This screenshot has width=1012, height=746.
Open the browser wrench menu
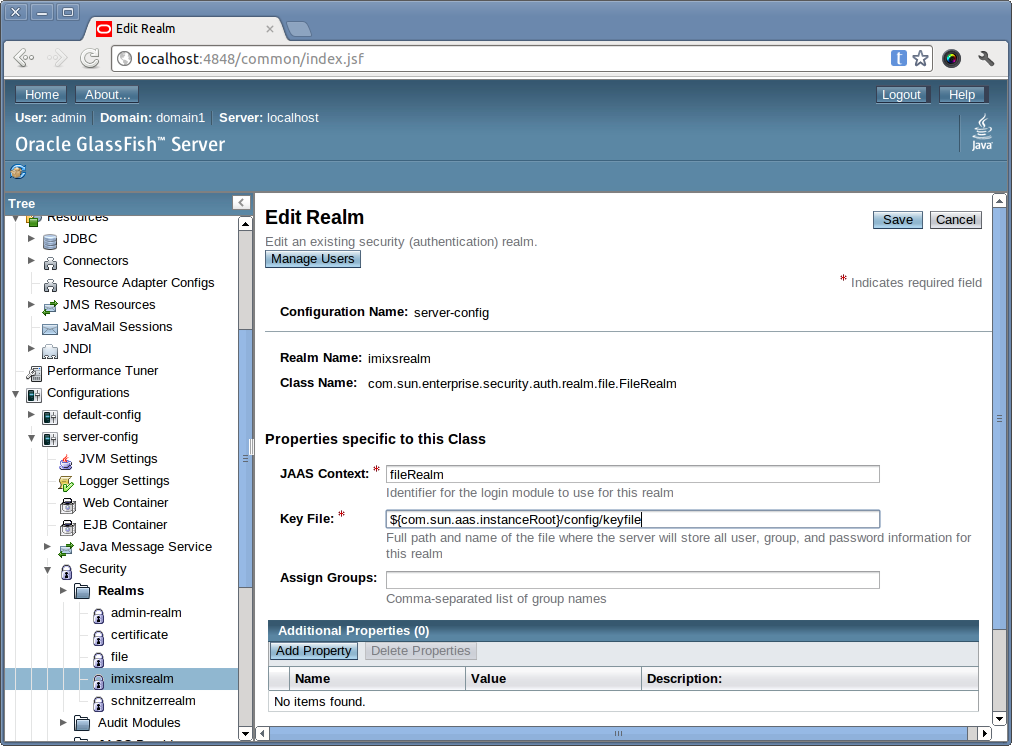986,58
